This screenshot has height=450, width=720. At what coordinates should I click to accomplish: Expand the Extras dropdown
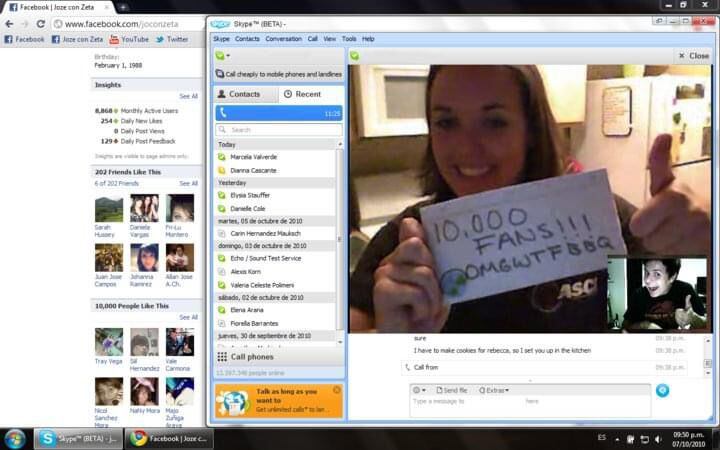(x=493, y=390)
